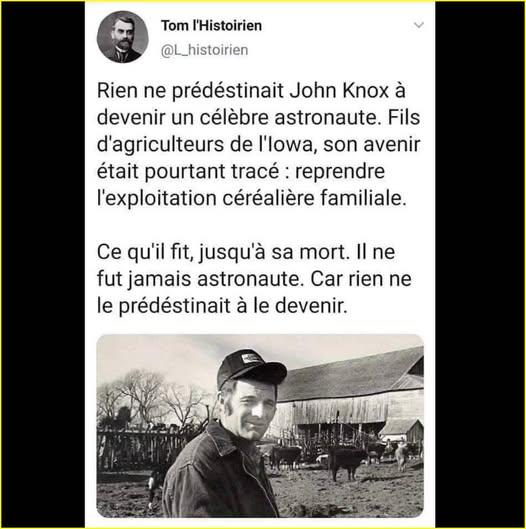Select the first paragraph about John Knox
This screenshot has width=526, height=529.
[258, 144]
